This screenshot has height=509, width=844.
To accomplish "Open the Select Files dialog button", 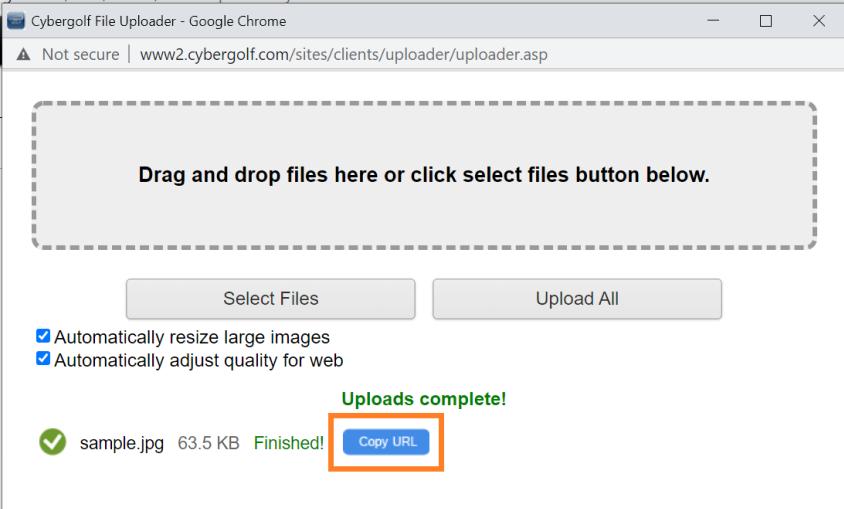I will pos(271,299).
